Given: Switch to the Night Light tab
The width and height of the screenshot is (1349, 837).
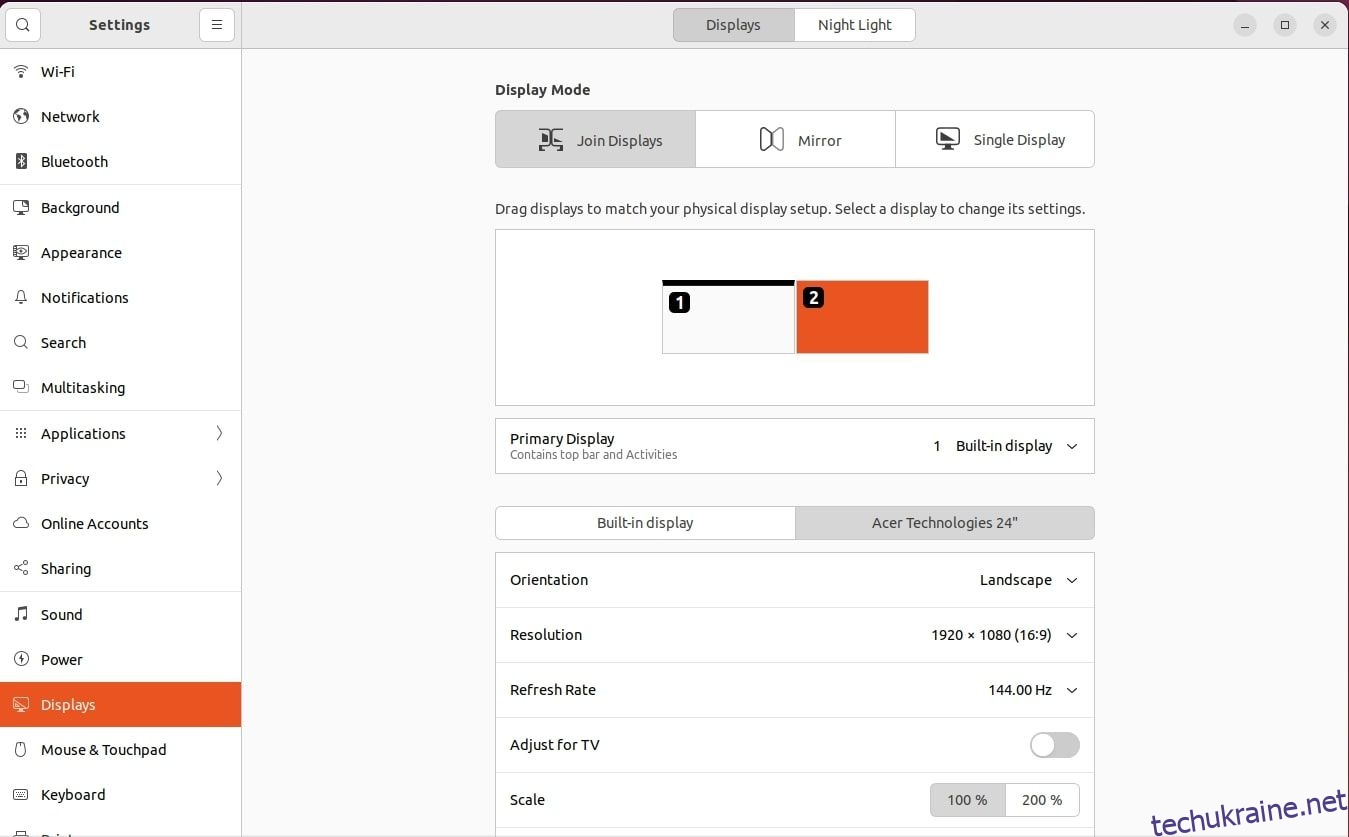Looking at the screenshot, I should click(855, 25).
